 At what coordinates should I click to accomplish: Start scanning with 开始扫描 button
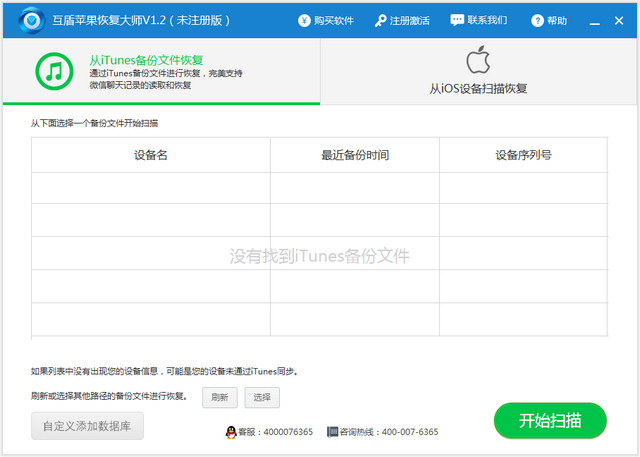[550, 421]
